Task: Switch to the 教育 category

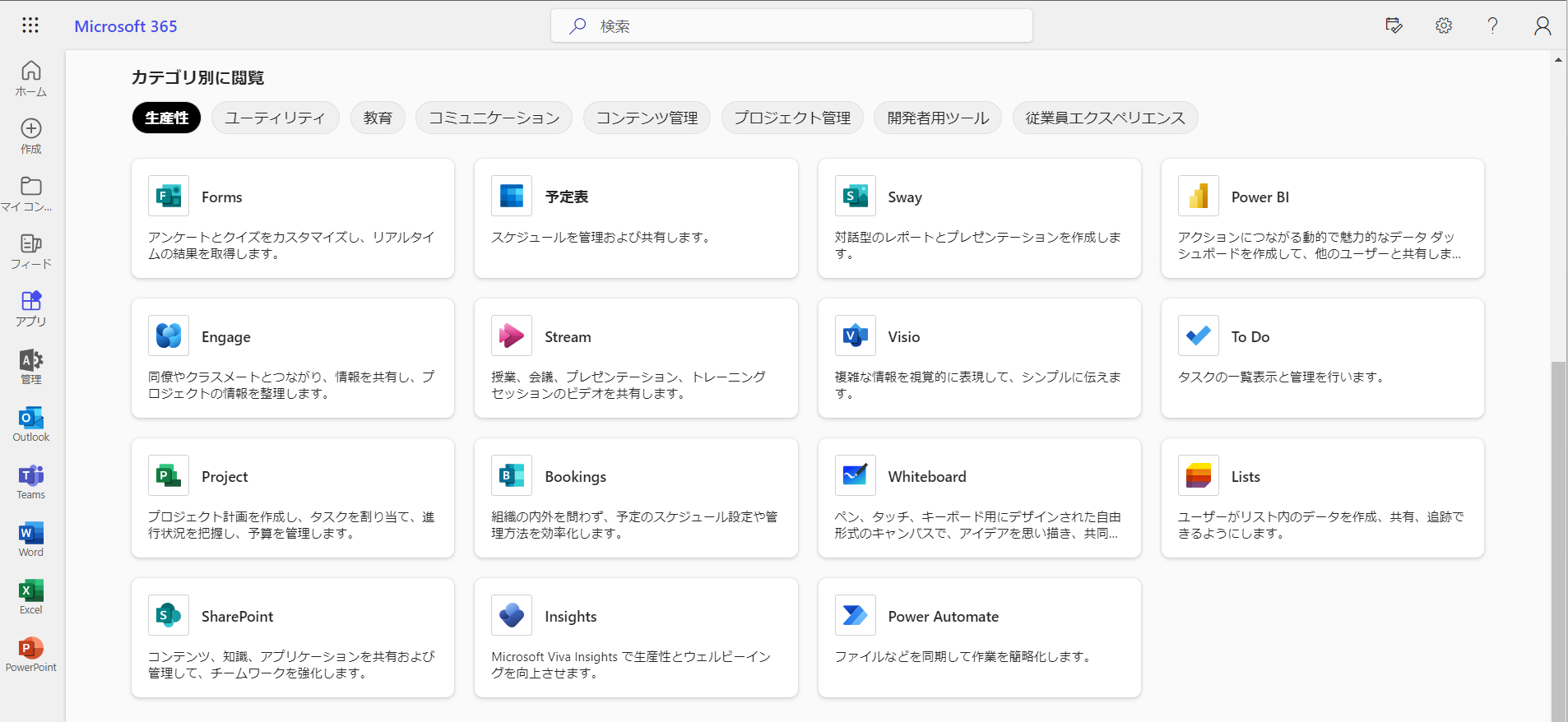Action: pos(378,118)
